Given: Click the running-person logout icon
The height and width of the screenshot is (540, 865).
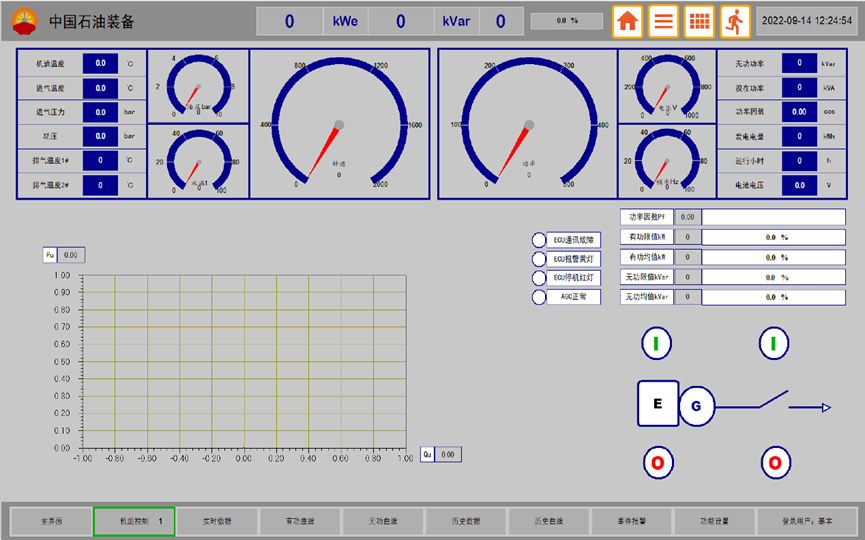Looking at the screenshot, I should pyautogui.click(x=735, y=22).
